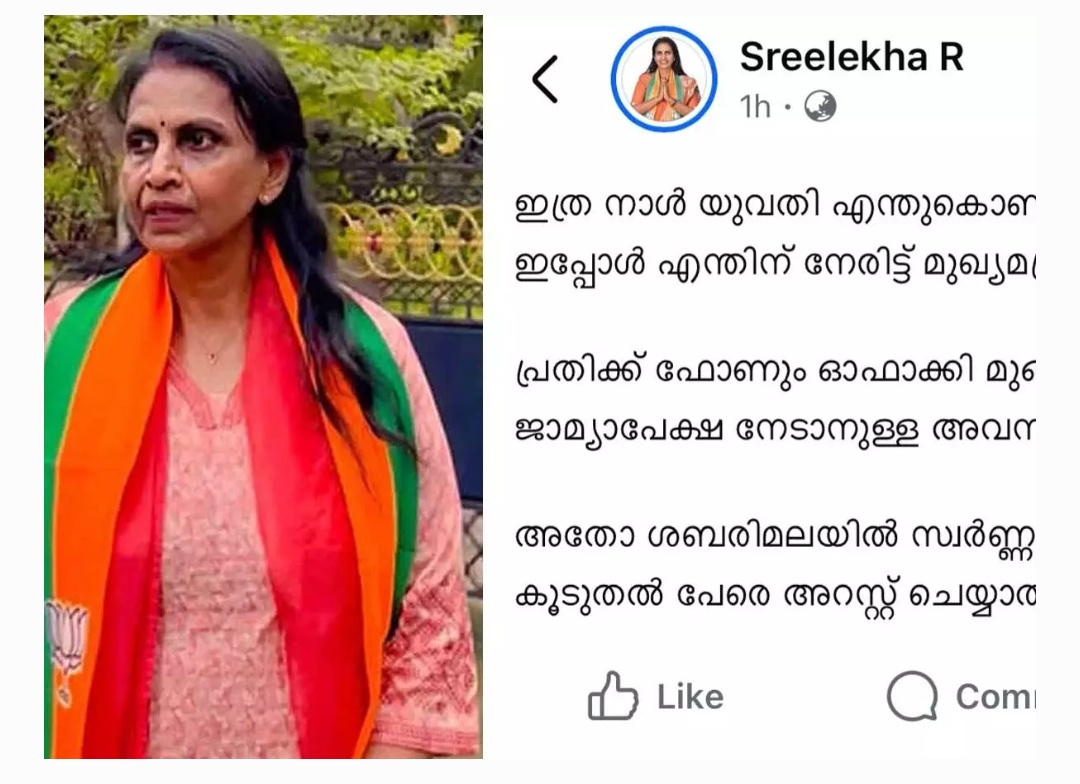The height and width of the screenshot is (784, 1080).
Task: Click the 1h post timestamp
Action: pos(755,107)
